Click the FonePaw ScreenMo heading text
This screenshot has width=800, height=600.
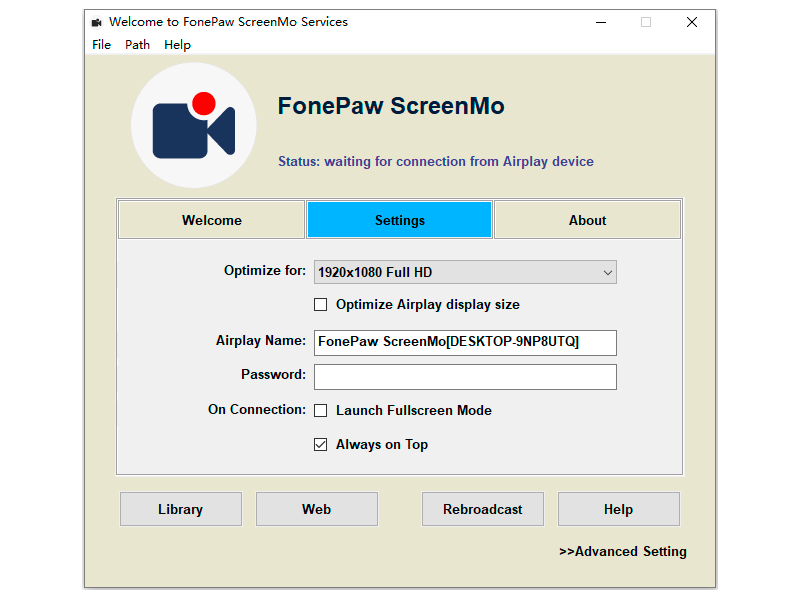tap(391, 106)
